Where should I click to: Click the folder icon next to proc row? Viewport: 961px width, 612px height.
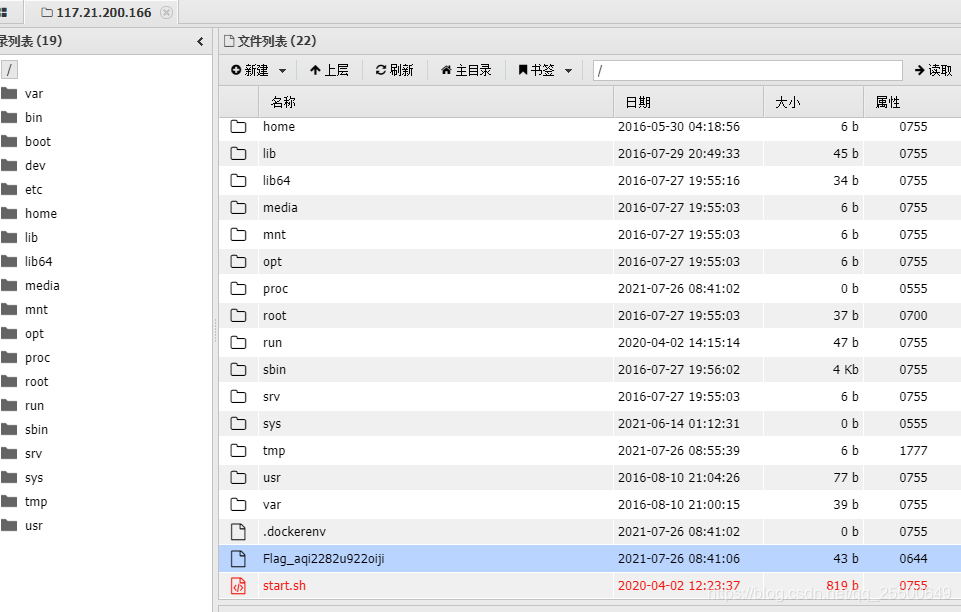238,288
